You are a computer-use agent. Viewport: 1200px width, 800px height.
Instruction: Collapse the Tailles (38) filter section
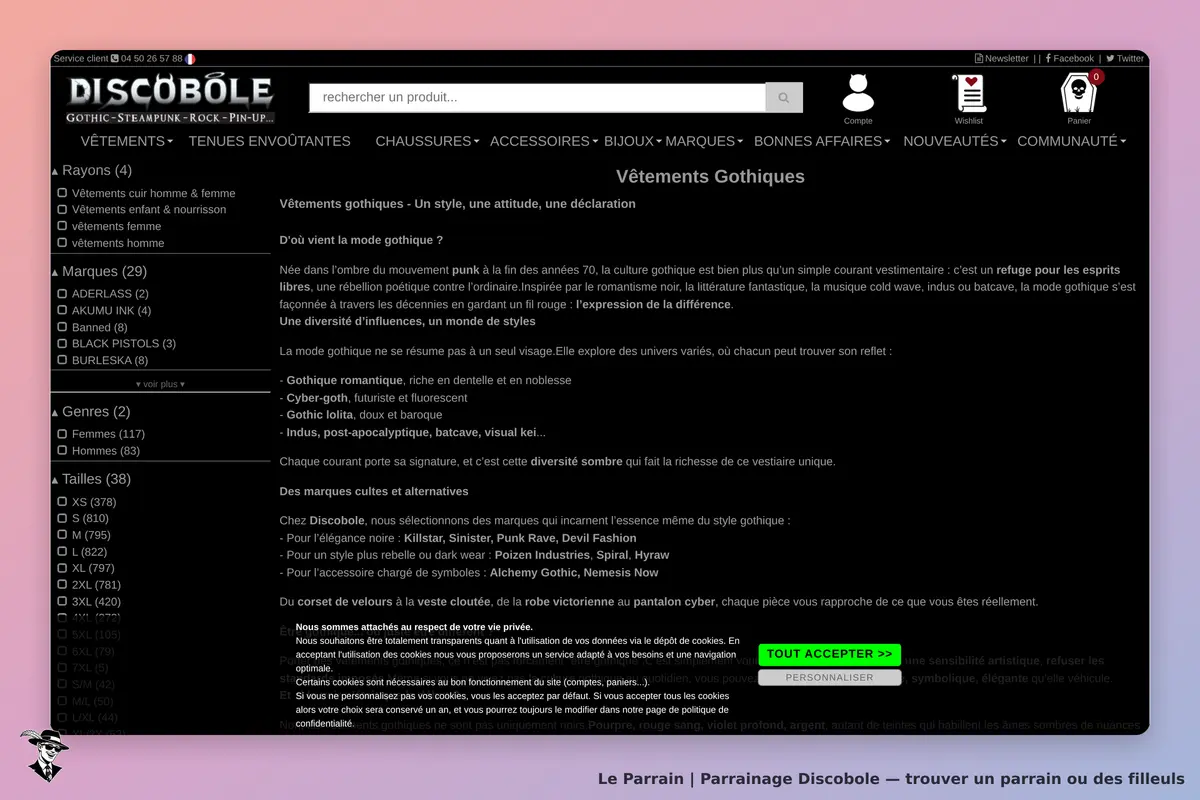point(91,479)
